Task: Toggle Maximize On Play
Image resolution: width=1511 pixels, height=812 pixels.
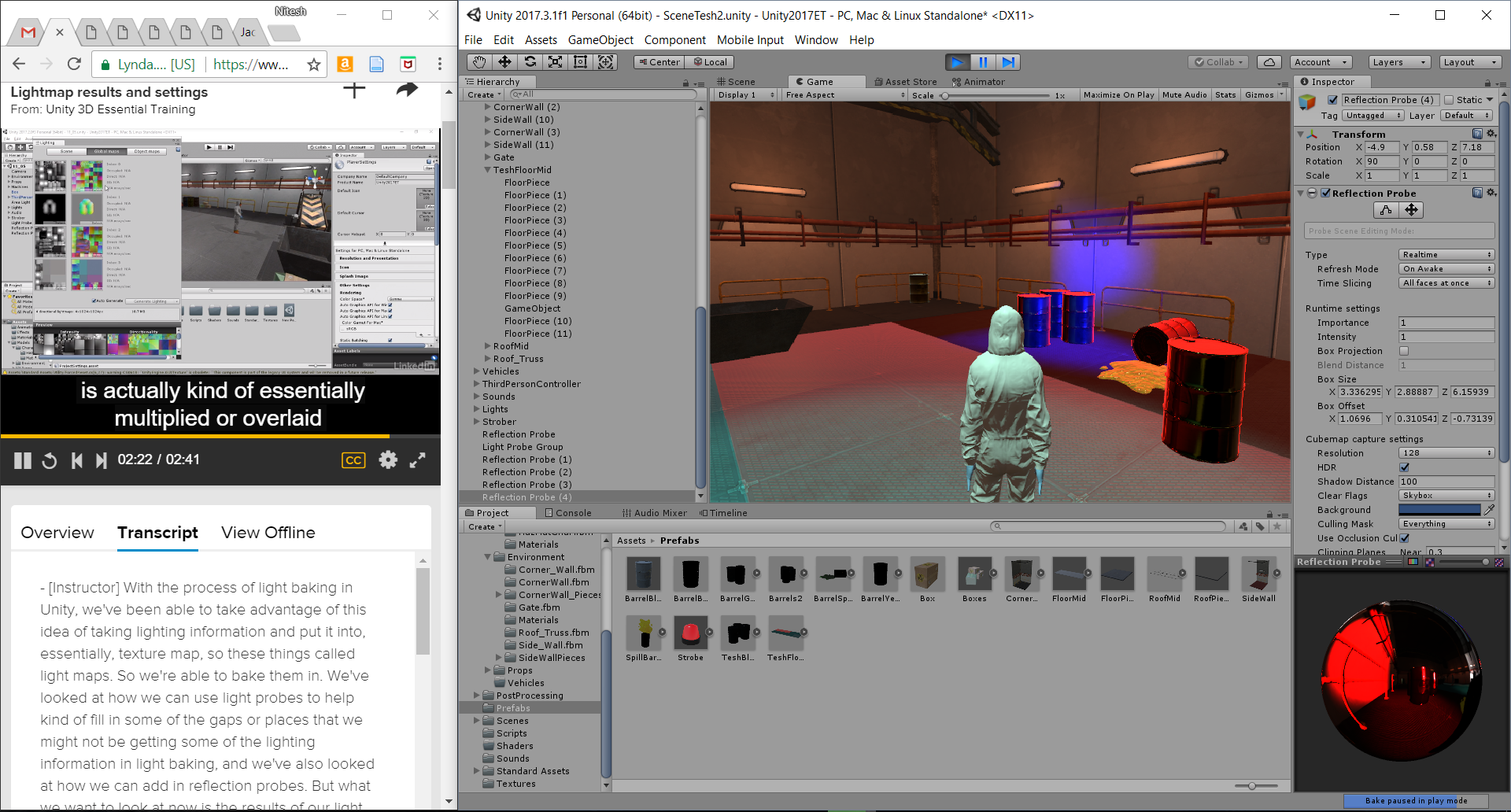Action: 1118,95
